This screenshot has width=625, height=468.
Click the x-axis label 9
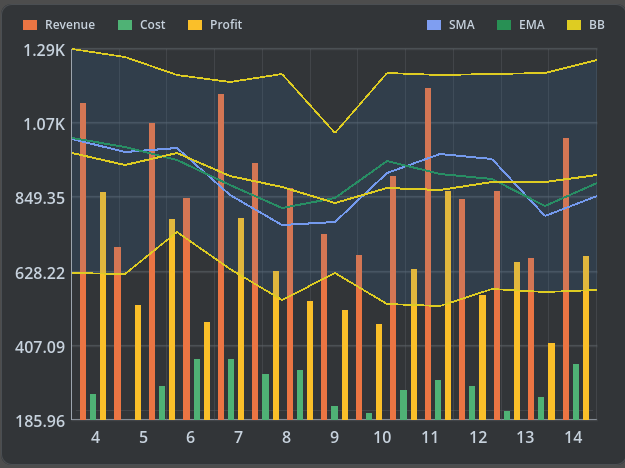pos(334,438)
